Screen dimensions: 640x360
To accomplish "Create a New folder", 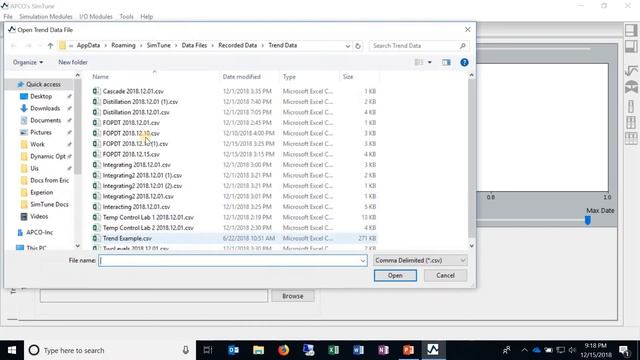I will (73, 62).
